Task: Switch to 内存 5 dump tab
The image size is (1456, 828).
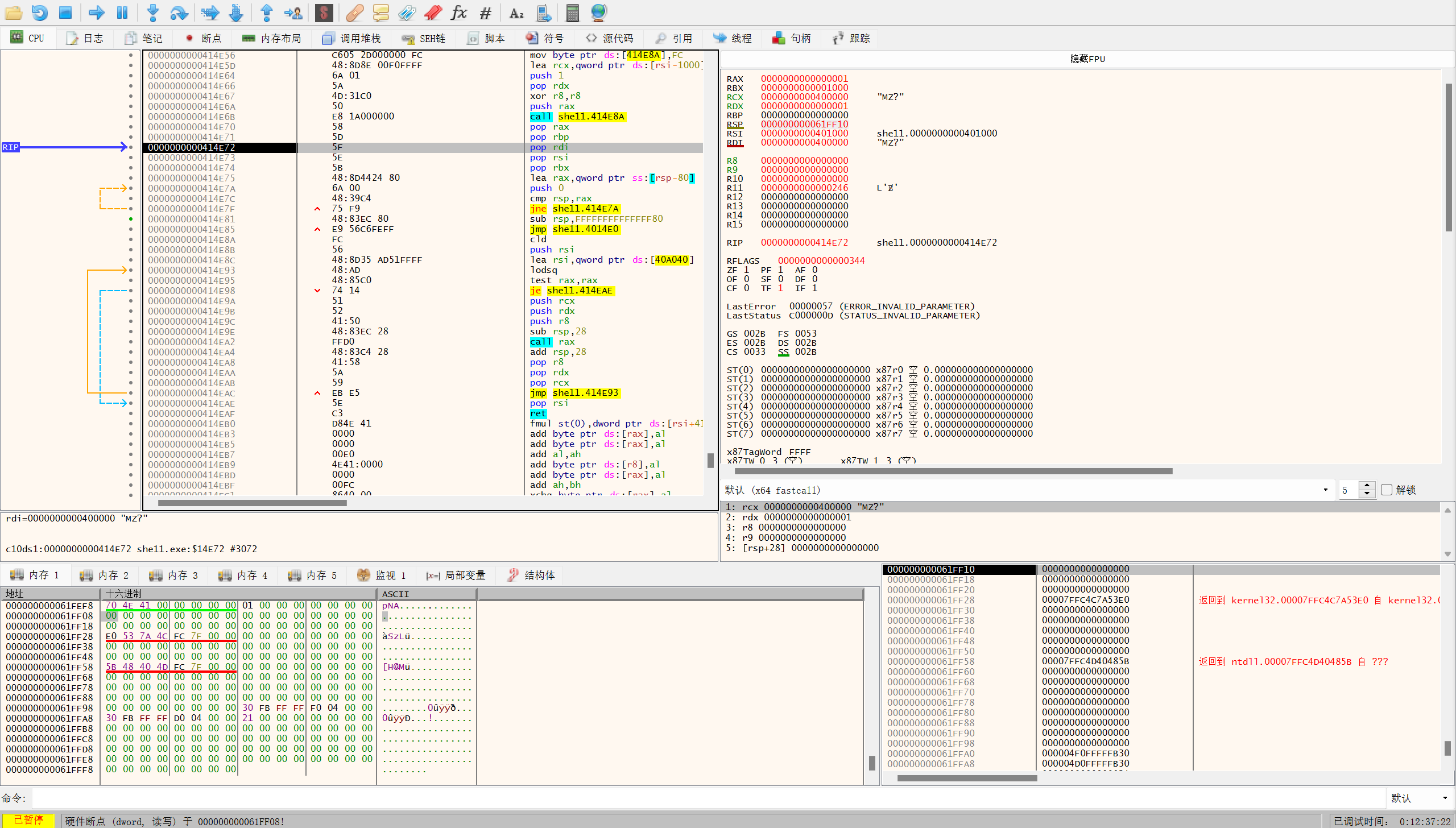Action: [312, 576]
